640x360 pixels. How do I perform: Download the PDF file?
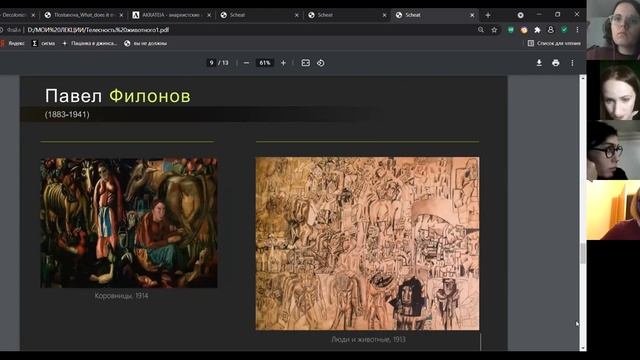(539, 63)
